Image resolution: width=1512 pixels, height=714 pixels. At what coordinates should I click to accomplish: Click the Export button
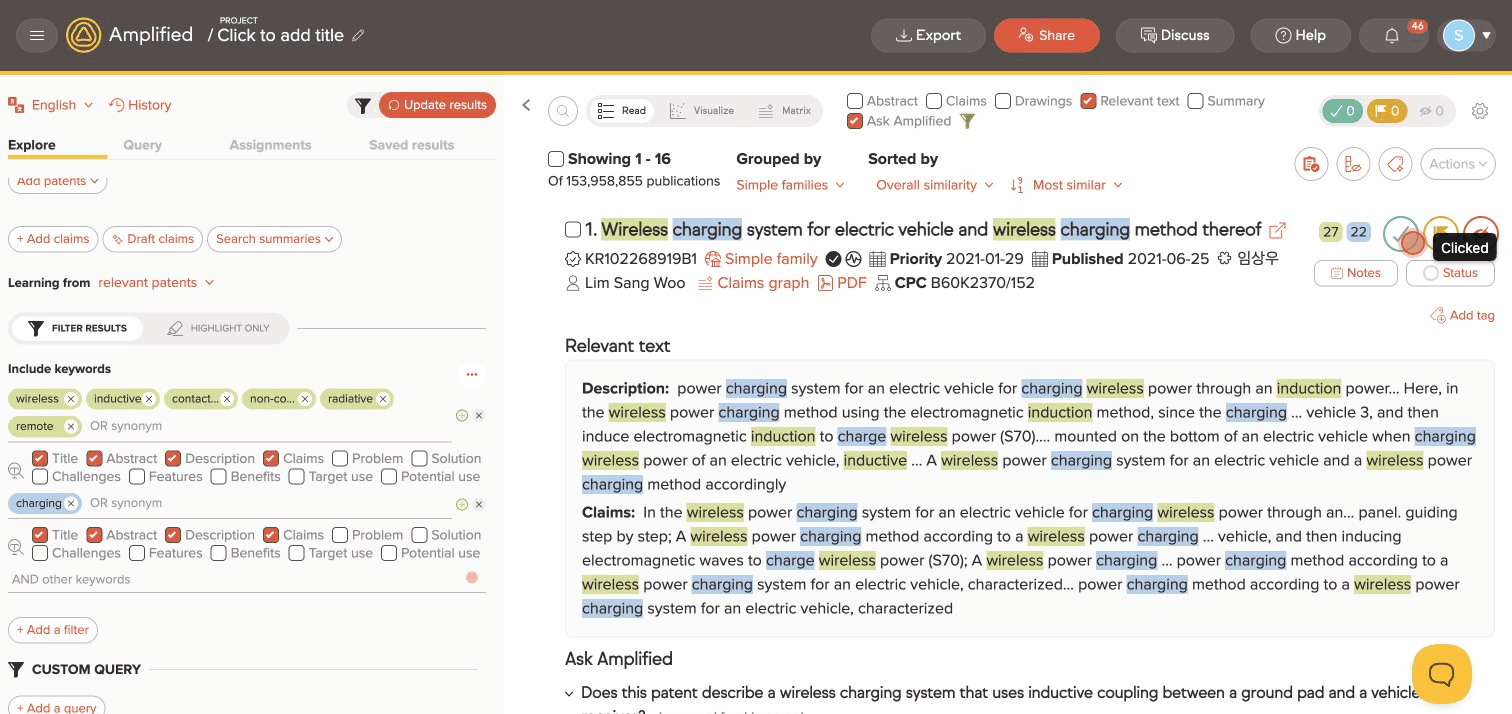(928, 35)
